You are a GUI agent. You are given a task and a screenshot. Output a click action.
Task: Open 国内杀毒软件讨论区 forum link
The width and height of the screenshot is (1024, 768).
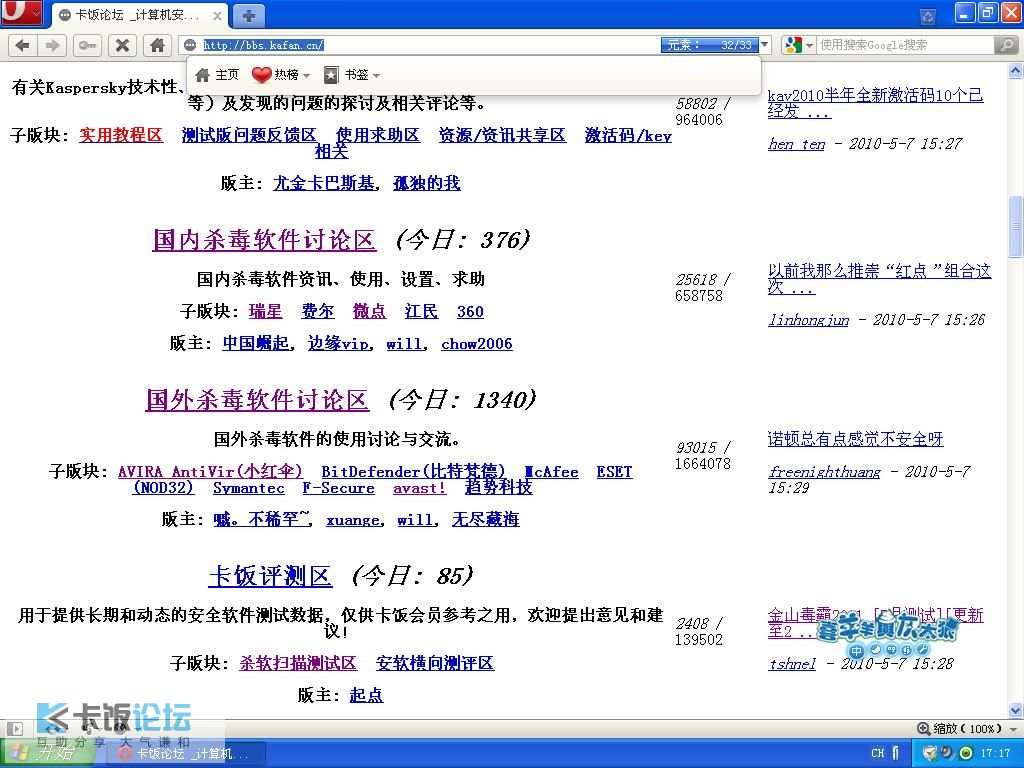click(x=264, y=240)
